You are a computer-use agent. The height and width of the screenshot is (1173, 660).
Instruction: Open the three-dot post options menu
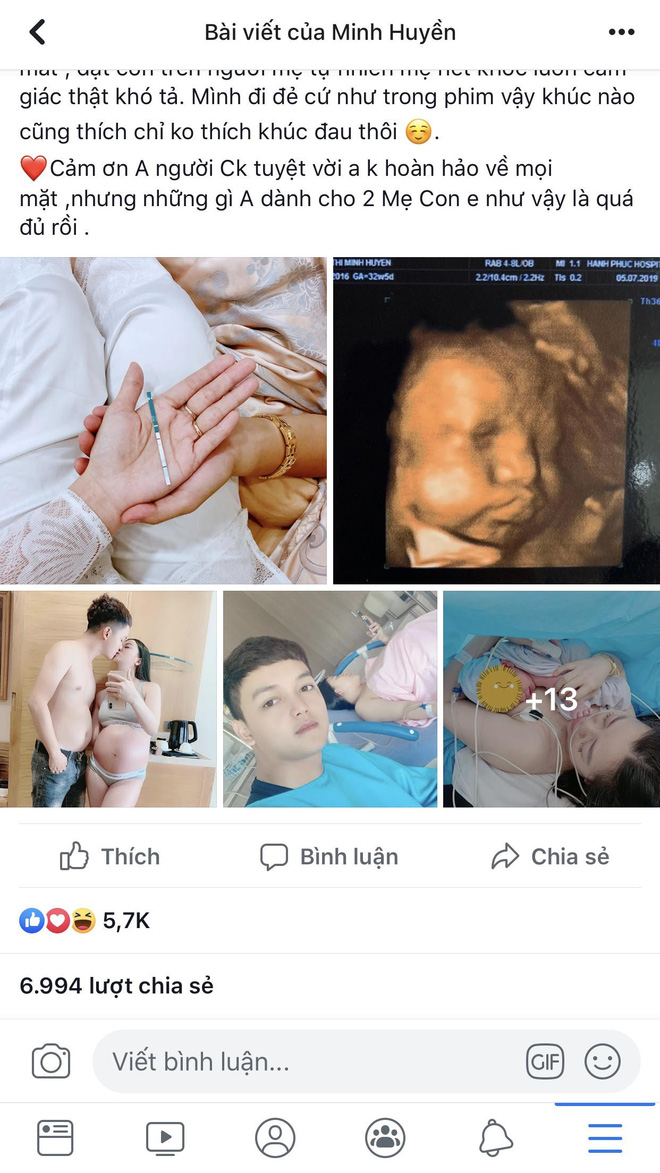click(621, 32)
